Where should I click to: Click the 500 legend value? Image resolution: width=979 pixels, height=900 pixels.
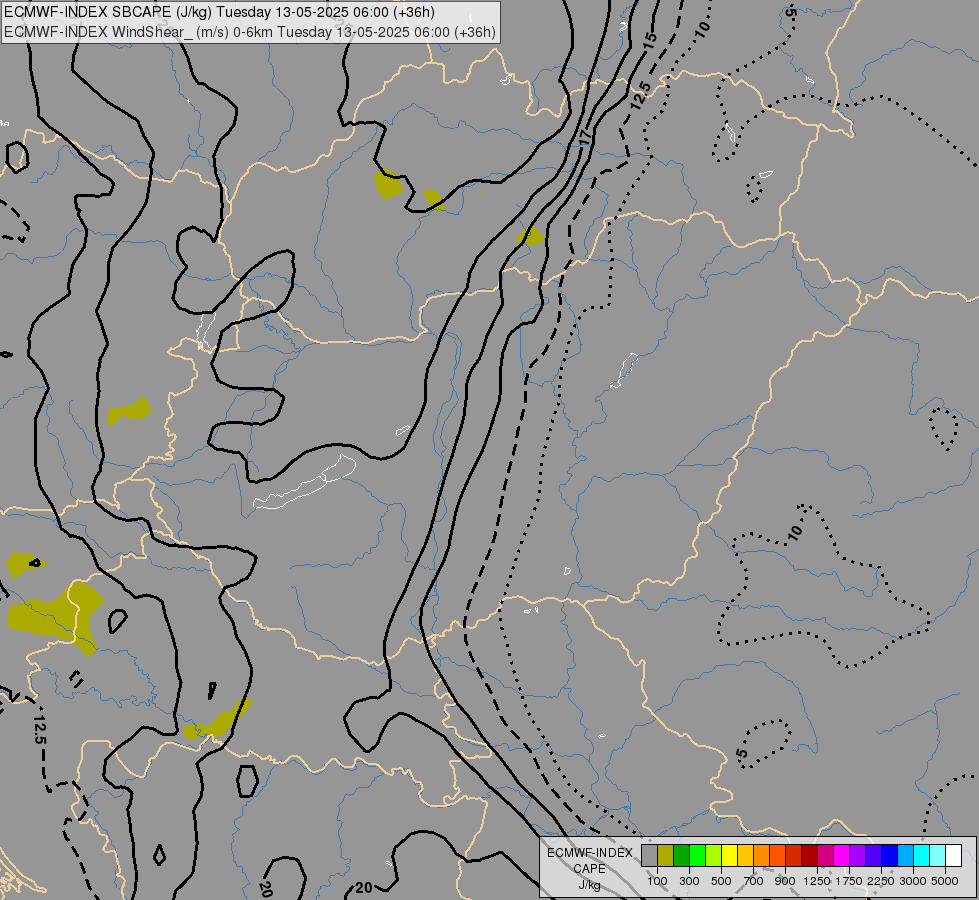721,881
